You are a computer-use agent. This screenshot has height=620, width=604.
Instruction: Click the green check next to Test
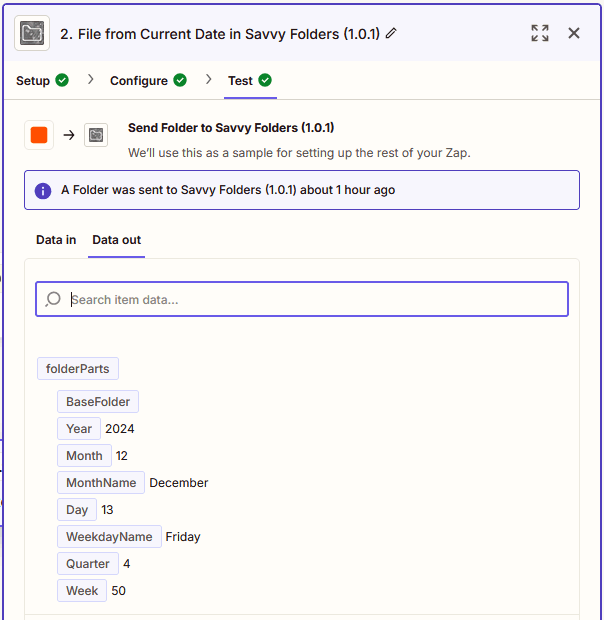coord(265,80)
